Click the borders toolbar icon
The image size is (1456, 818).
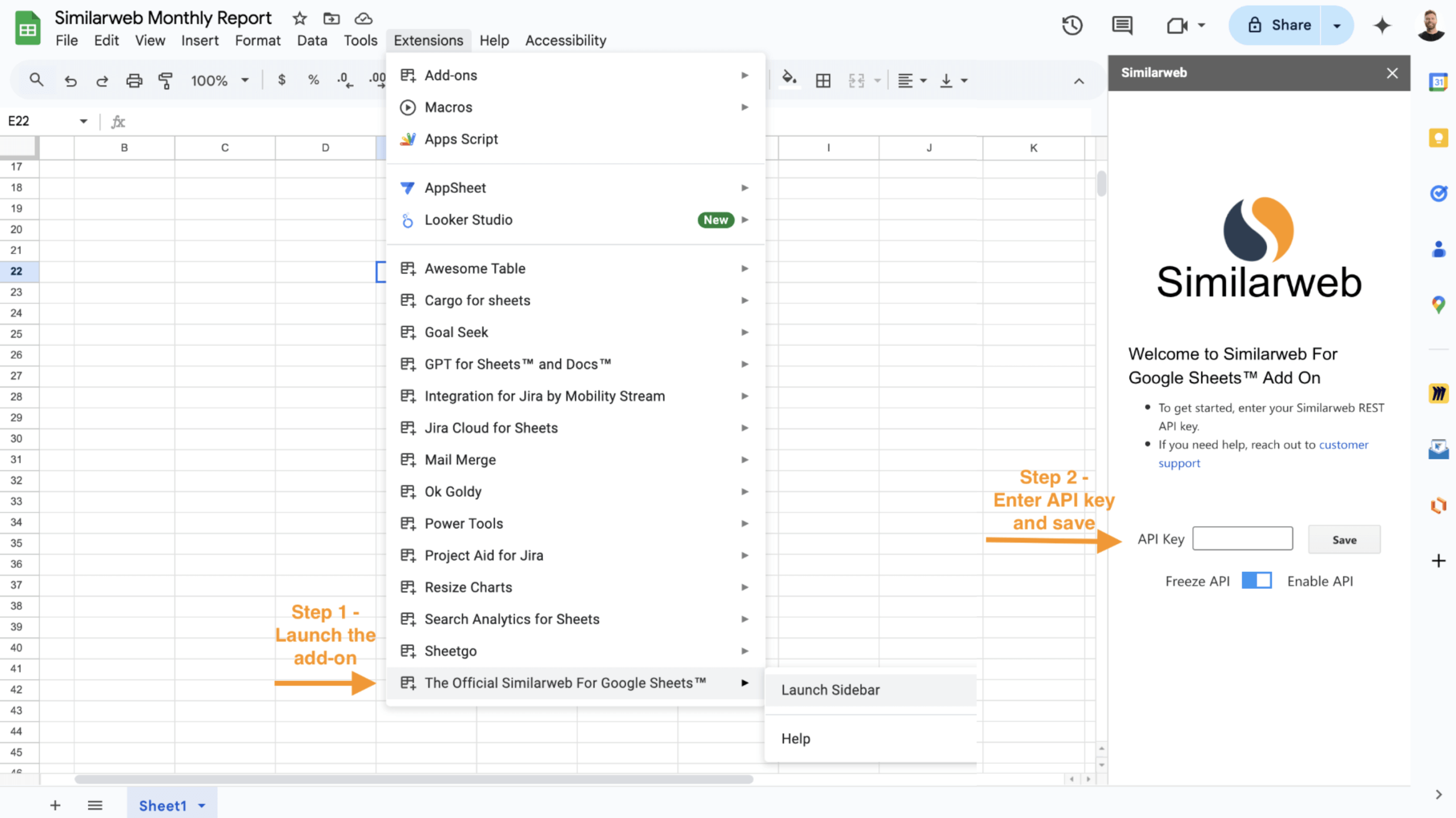822,80
